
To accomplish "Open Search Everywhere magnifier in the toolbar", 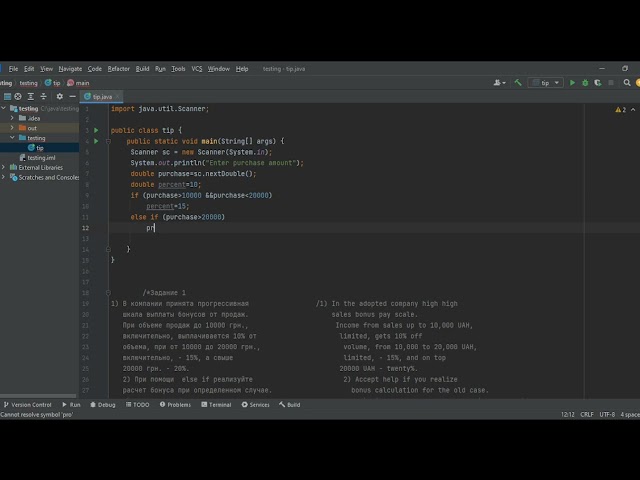I will 627,83.
